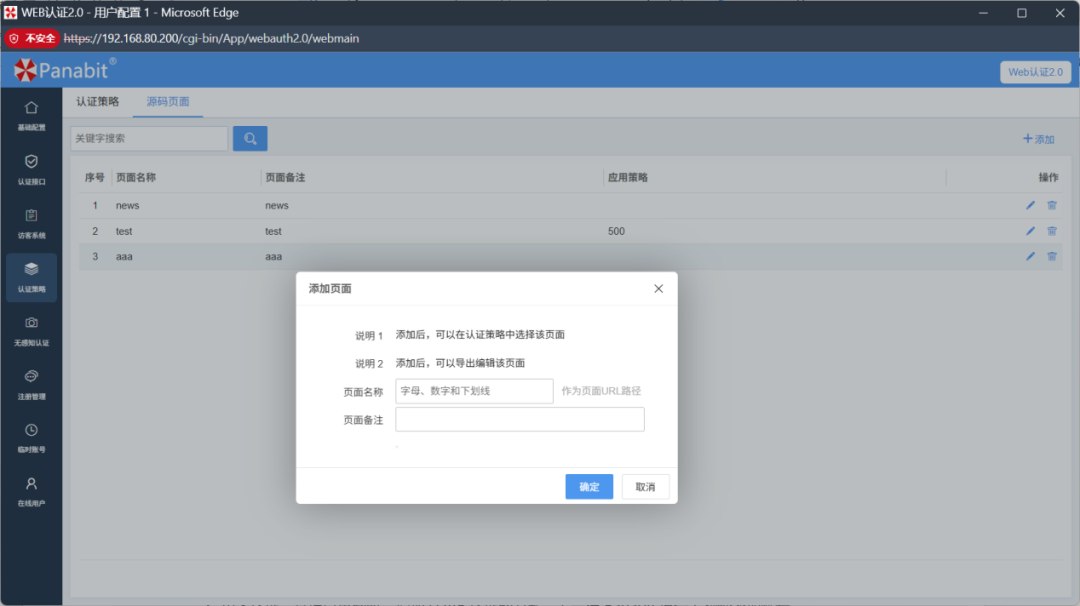Delete the aaa page entry
Viewport: 1080px width, 606px height.
(1051, 256)
